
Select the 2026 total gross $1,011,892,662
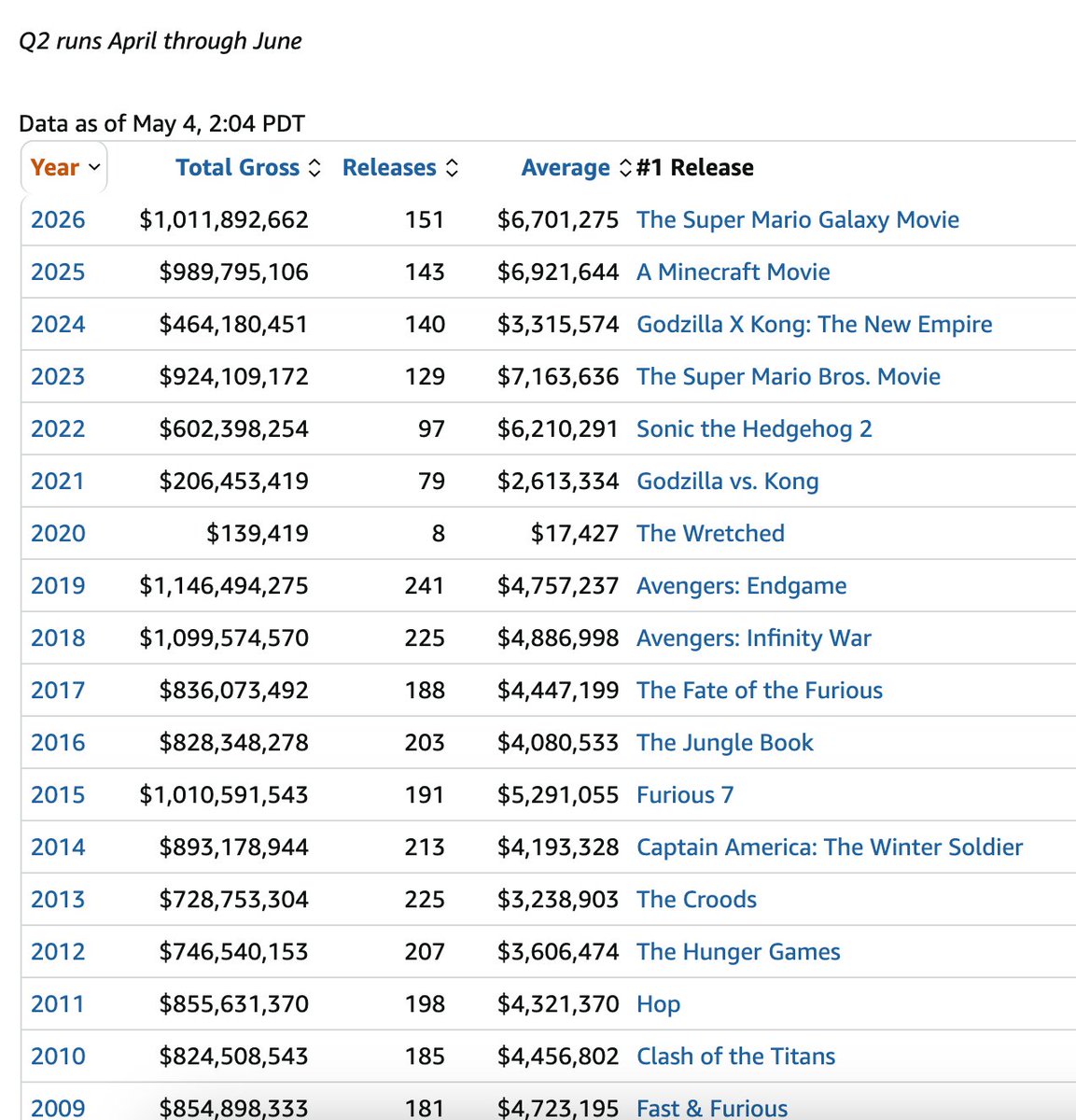coord(224,220)
